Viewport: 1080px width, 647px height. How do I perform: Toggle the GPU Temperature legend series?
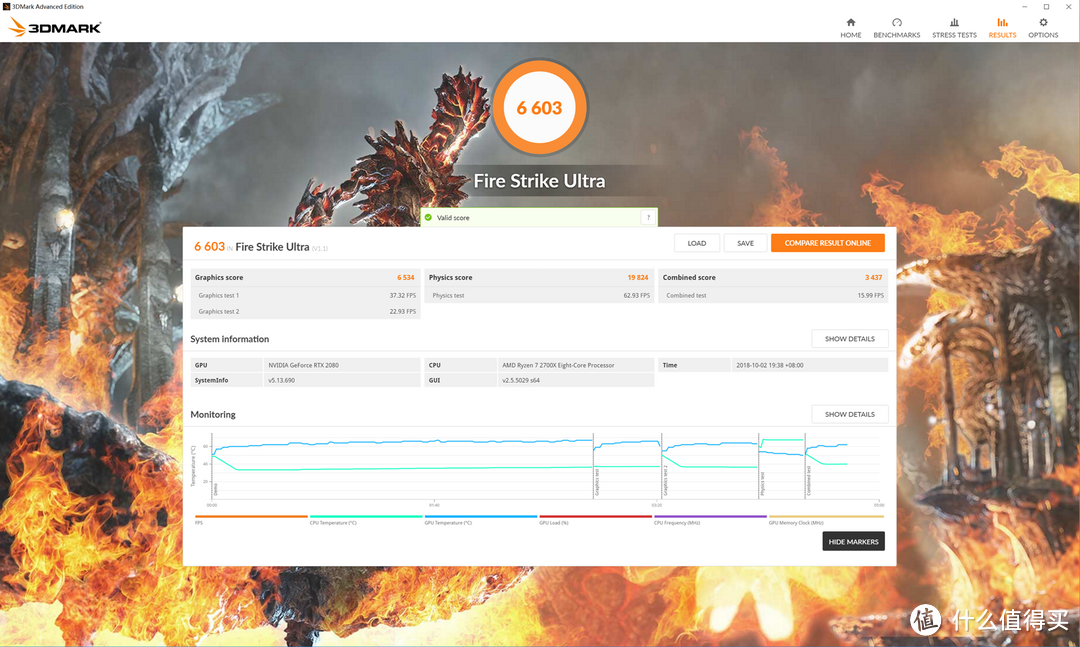pyautogui.click(x=481, y=520)
